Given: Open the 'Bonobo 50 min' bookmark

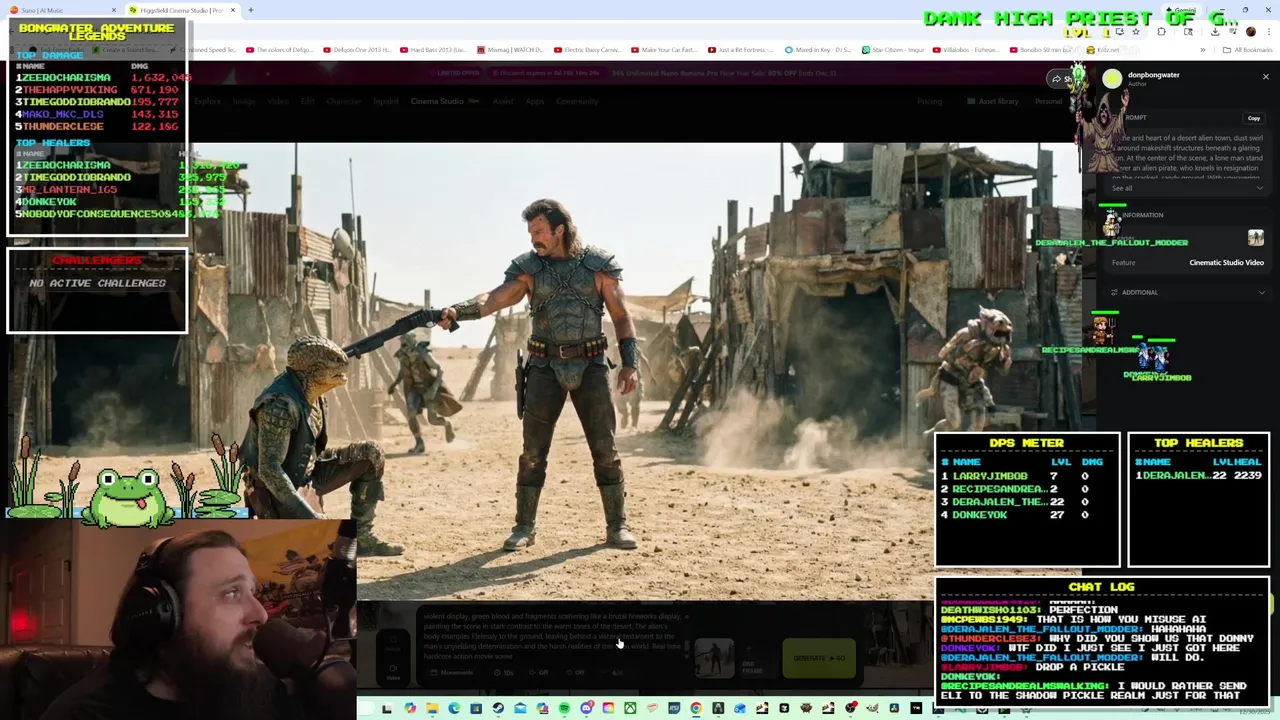Looking at the screenshot, I should 1040,50.
